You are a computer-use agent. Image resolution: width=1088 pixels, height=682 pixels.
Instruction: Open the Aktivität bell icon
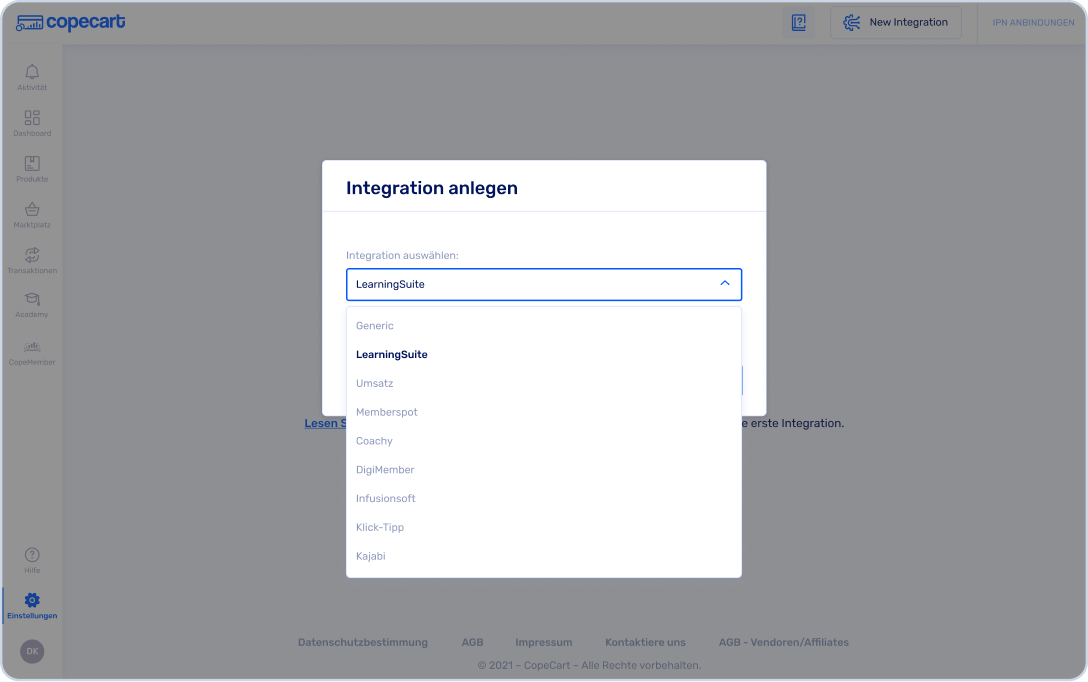pyautogui.click(x=32, y=72)
